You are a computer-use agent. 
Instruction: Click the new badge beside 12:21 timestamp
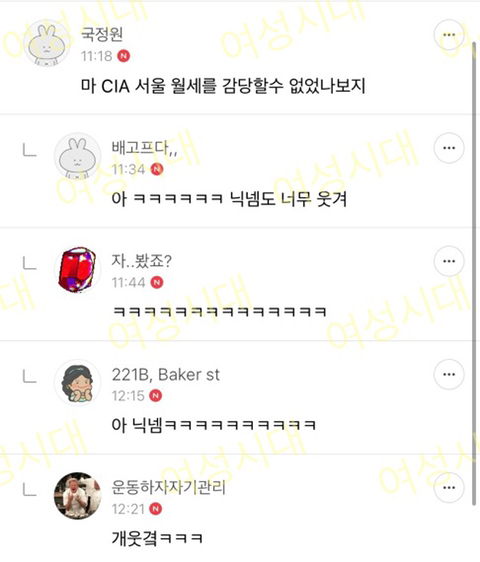(x=156, y=509)
